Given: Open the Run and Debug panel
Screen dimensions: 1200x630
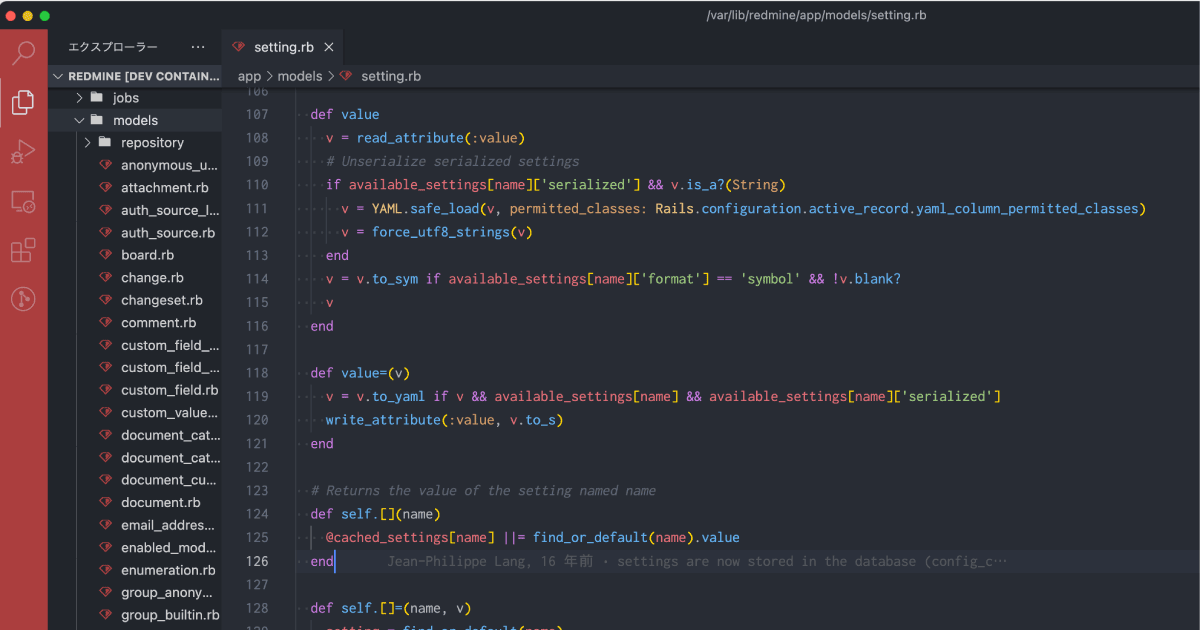Looking at the screenshot, I should point(23,151).
